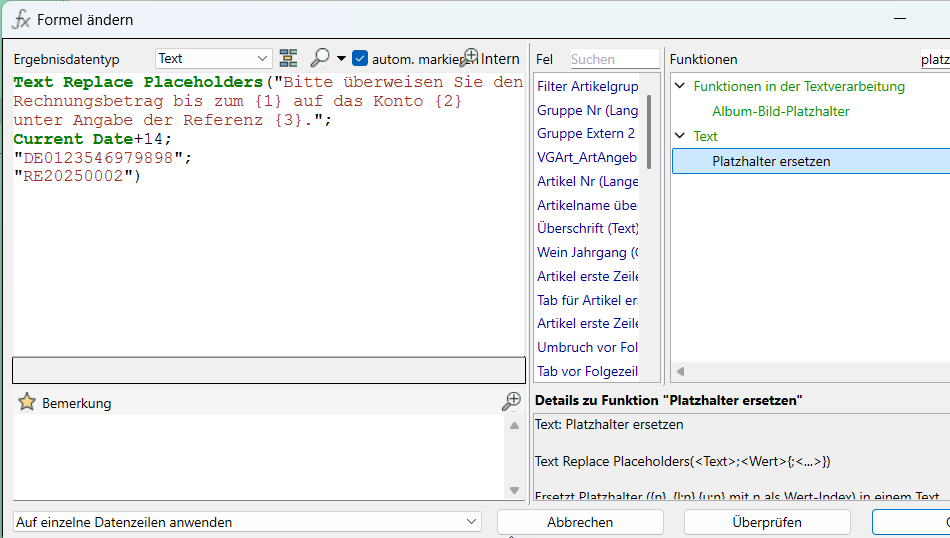Click the fx icon in the title bar

pos(20,19)
